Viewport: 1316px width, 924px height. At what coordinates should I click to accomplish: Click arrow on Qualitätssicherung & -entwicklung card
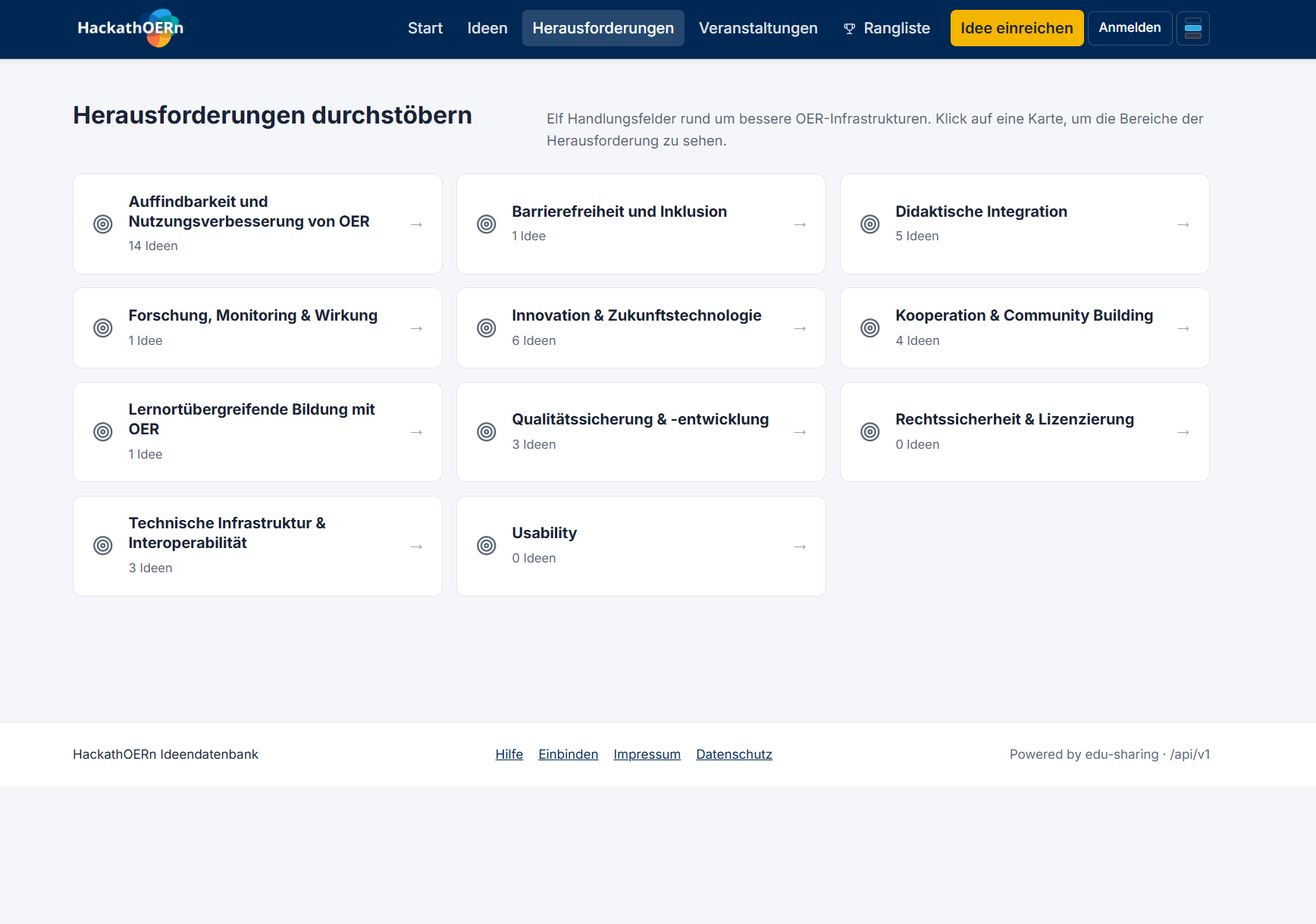tap(800, 432)
